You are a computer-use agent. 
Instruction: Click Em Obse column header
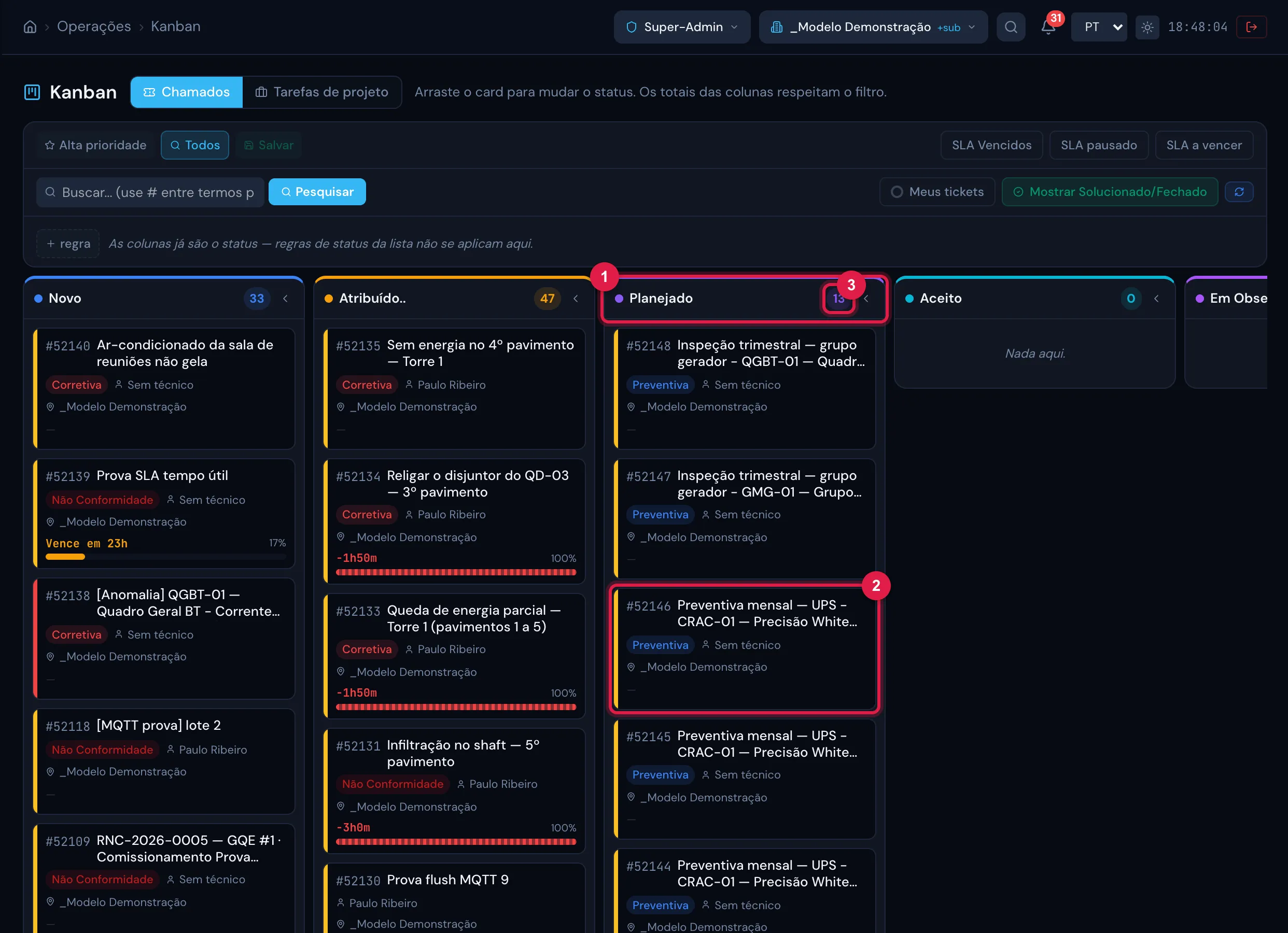pyautogui.click(x=1227, y=298)
